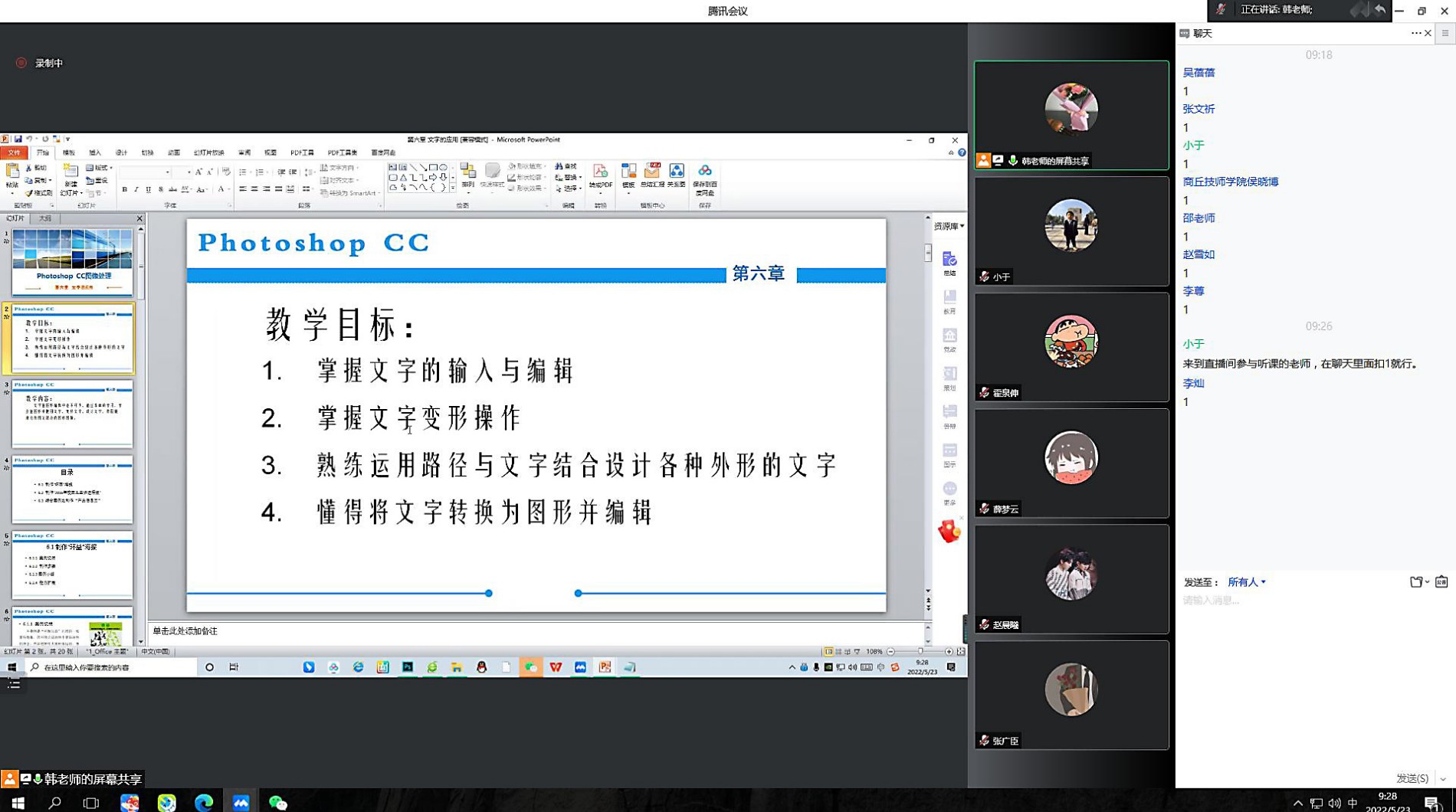Switch to the Design (设计) ribbon tab

(x=121, y=152)
